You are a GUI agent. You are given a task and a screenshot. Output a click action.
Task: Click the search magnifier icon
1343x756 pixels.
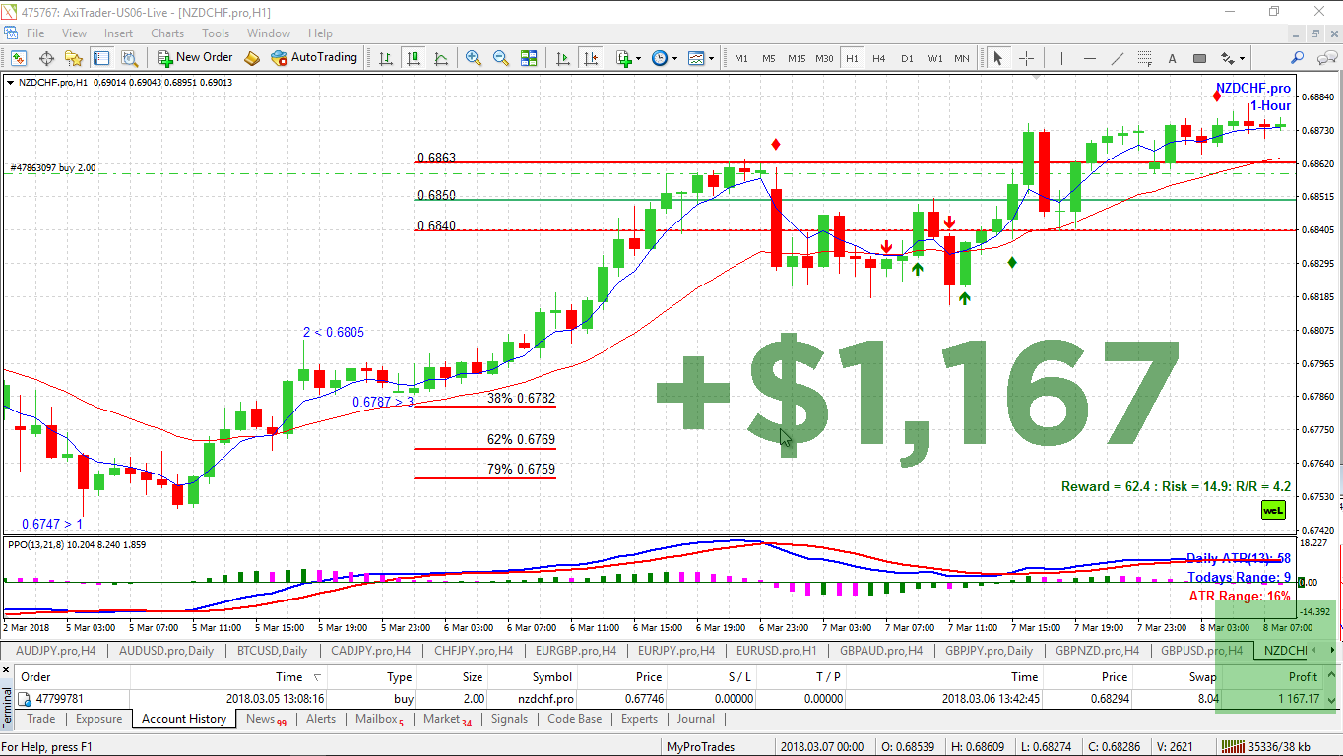pyautogui.click(x=1297, y=58)
